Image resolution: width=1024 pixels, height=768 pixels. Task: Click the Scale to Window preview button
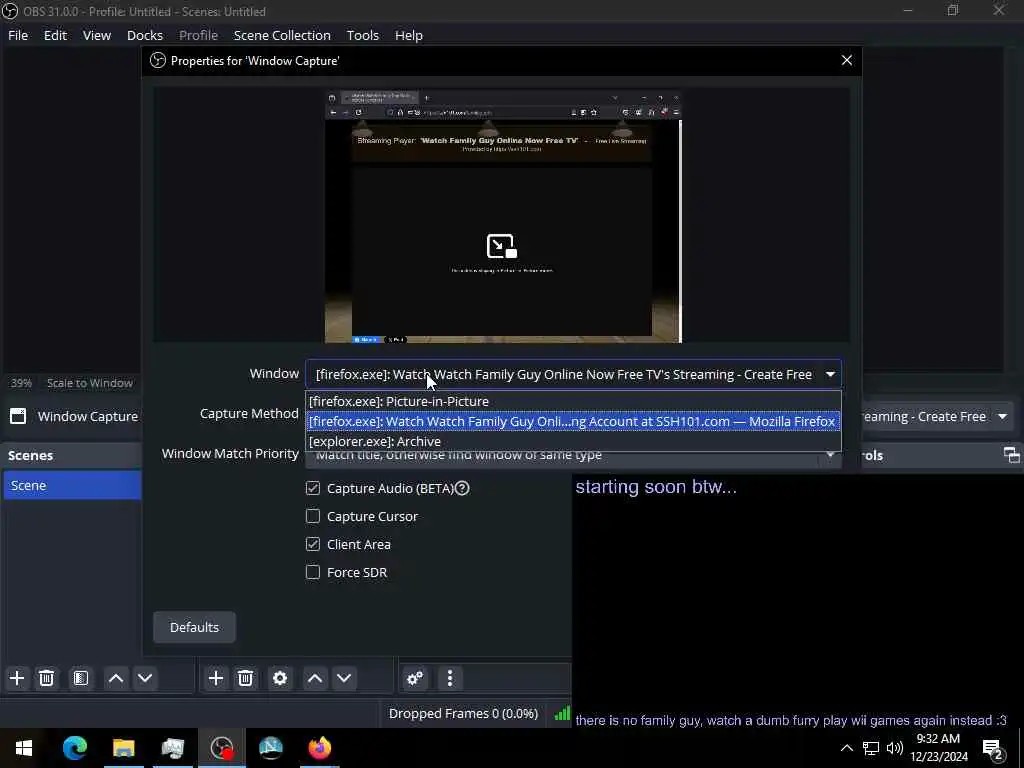click(89, 383)
